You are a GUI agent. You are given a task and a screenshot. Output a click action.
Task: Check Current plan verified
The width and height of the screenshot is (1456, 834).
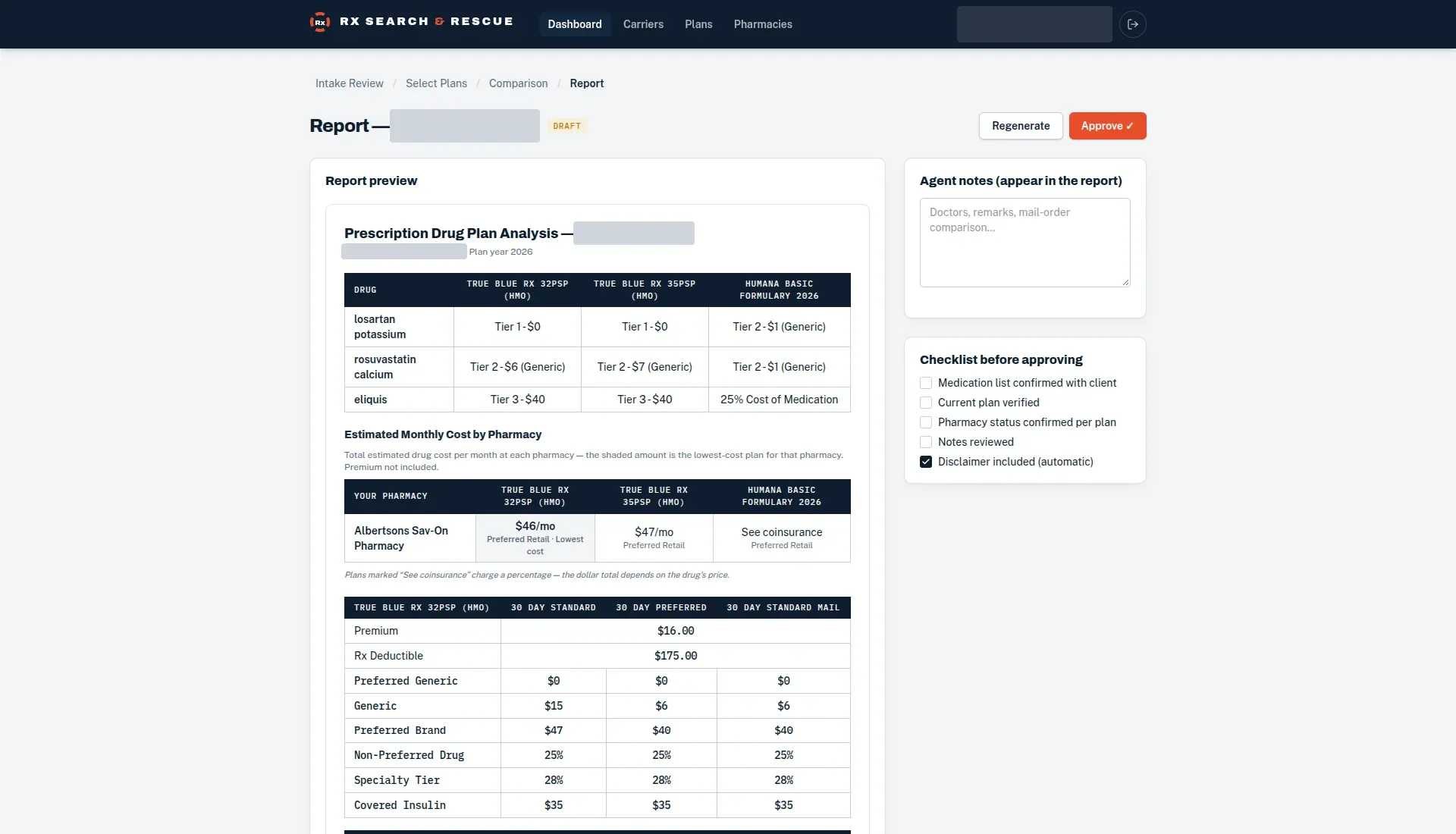926,403
